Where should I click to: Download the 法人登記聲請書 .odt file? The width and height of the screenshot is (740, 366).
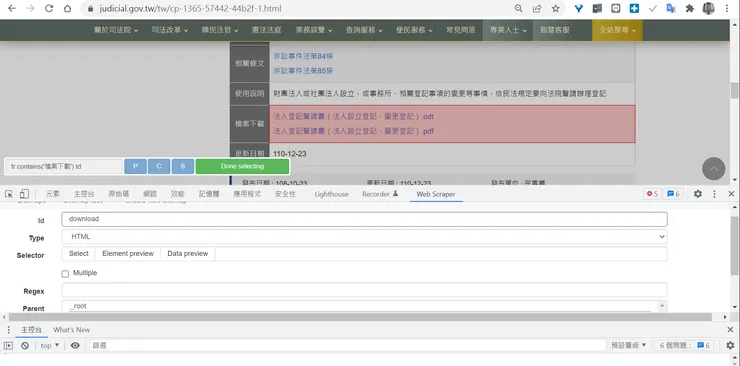pyautogui.click(x=353, y=116)
